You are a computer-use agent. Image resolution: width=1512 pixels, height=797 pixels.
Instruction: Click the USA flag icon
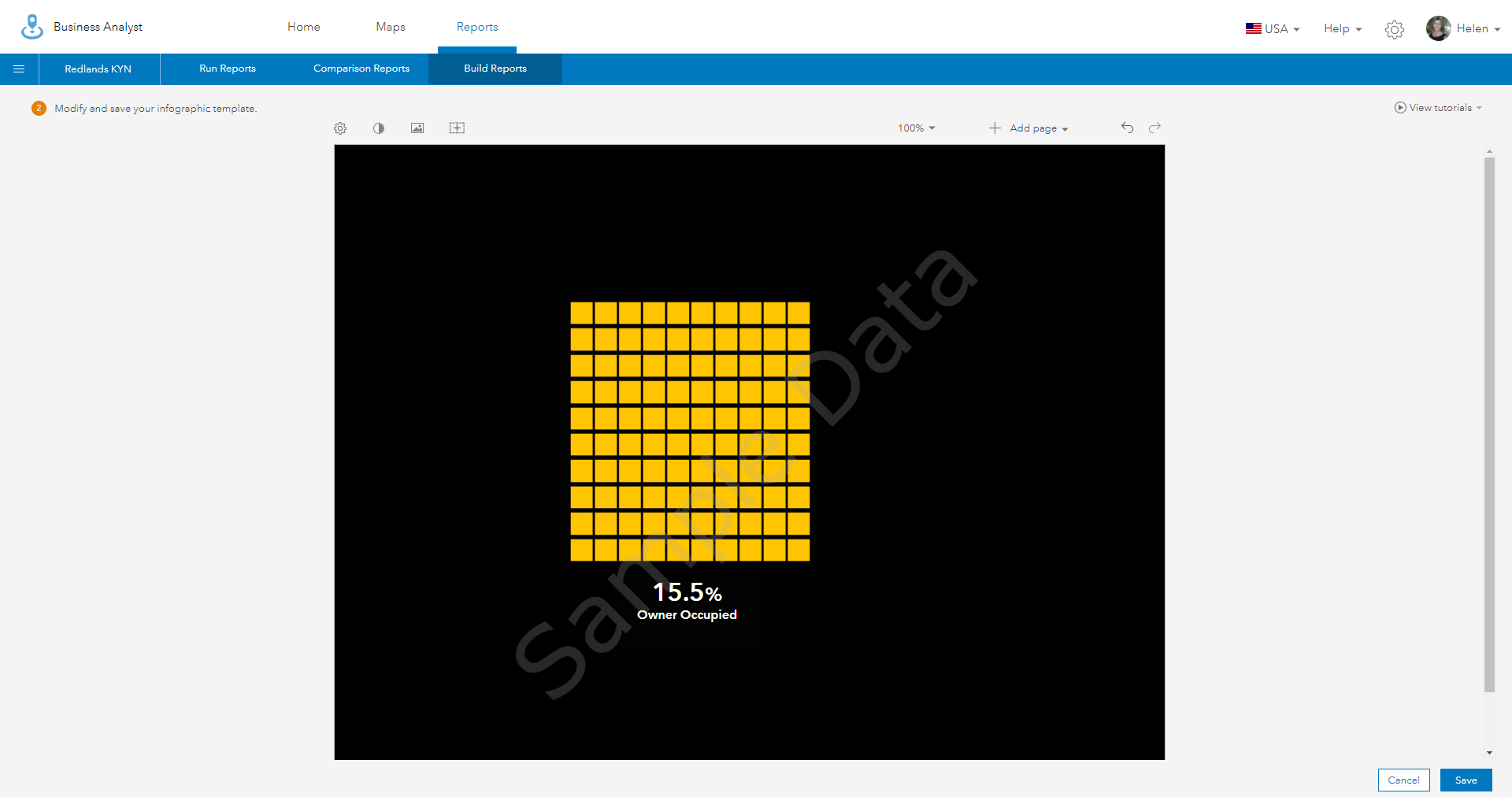pyautogui.click(x=1253, y=28)
